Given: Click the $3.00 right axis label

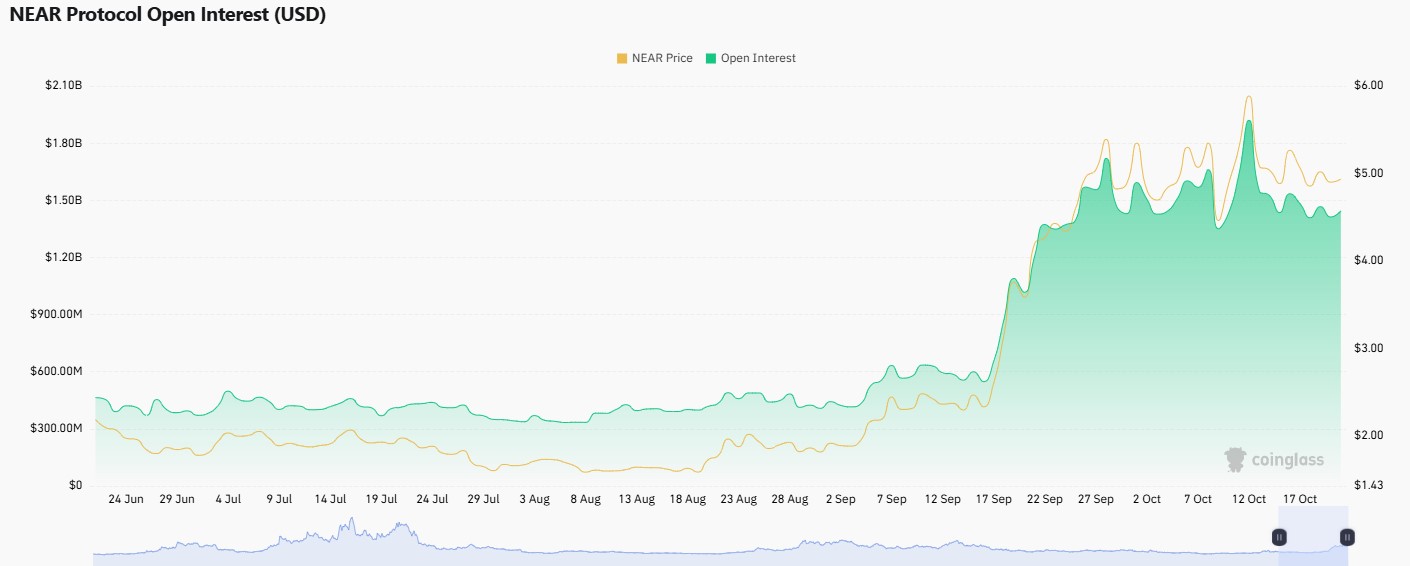Looking at the screenshot, I should pos(1368,348).
